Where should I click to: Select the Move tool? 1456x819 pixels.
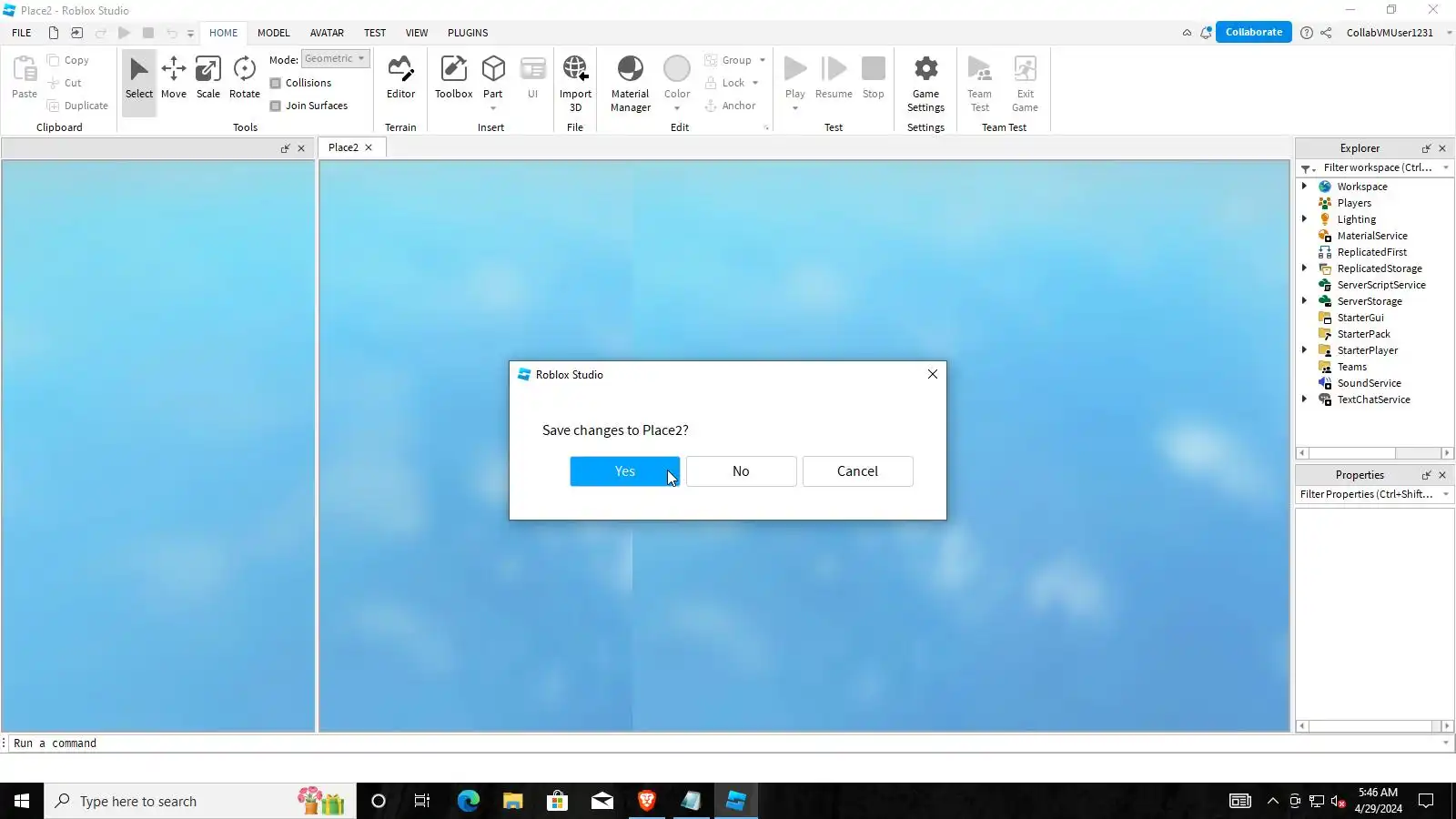tap(173, 77)
